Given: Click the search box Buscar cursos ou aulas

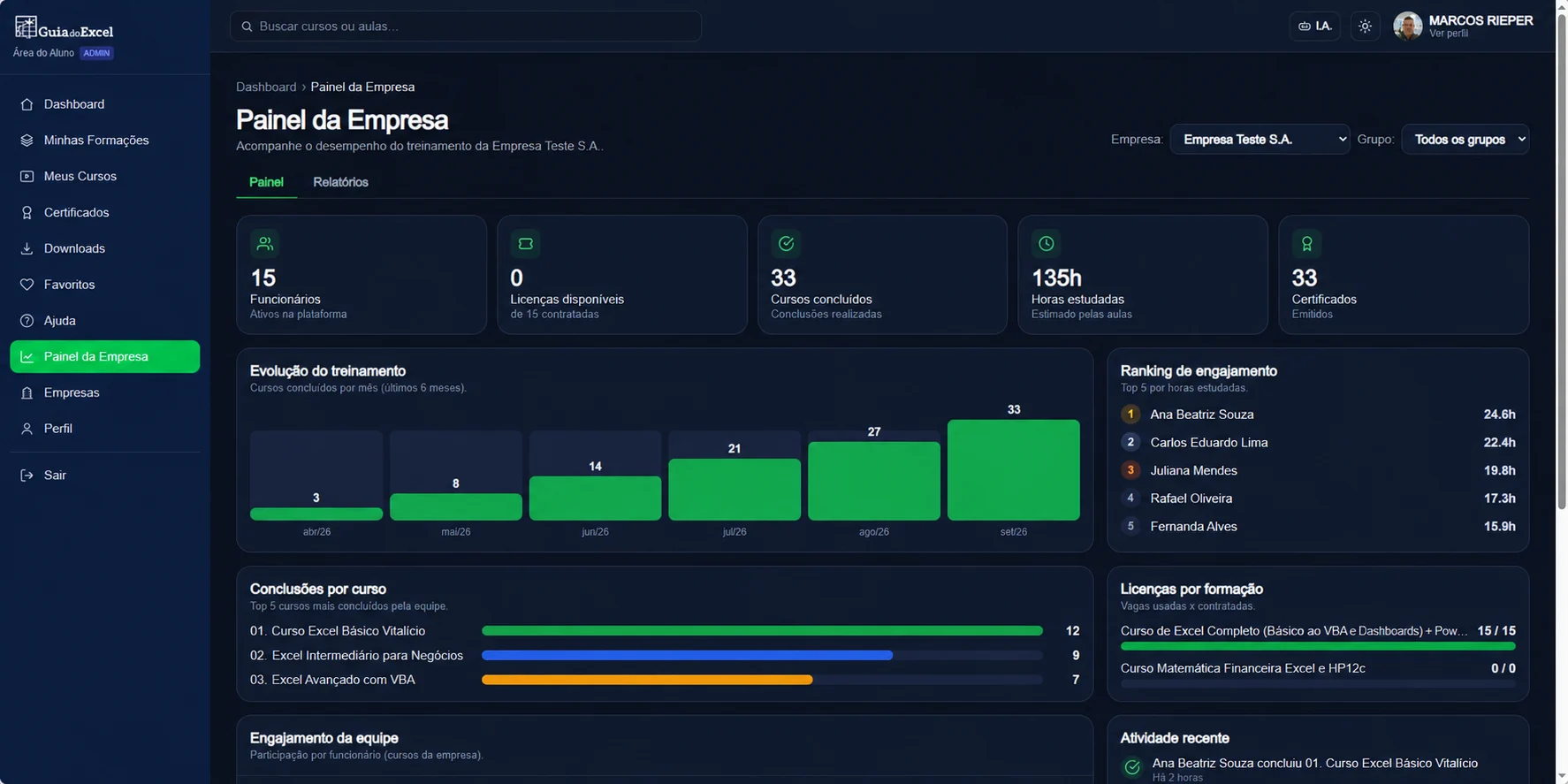Looking at the screenshot, I should (466, 27).
